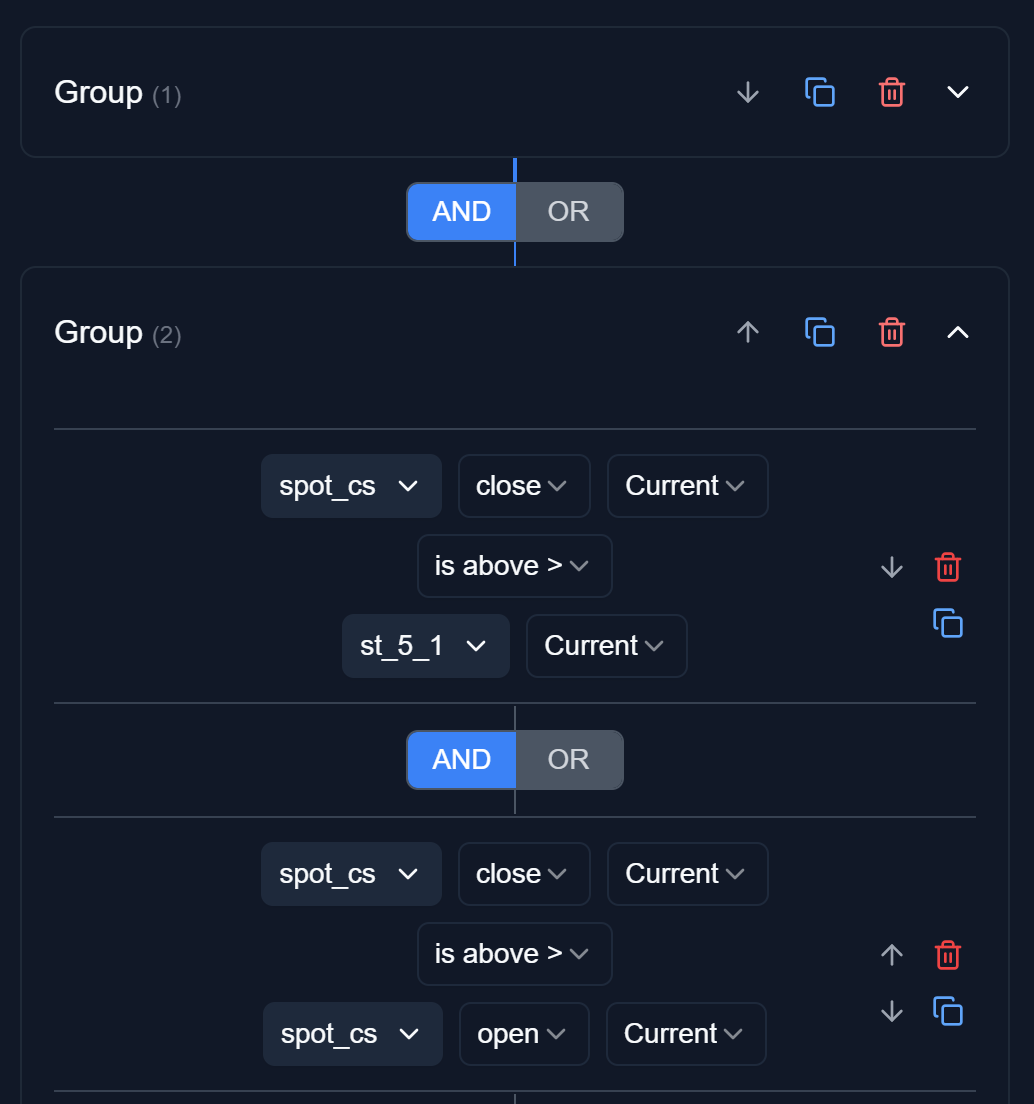This screenshot has width=1034, height=1104.
Task: Open the 'open' price field dropdown
Action: 524,1034
